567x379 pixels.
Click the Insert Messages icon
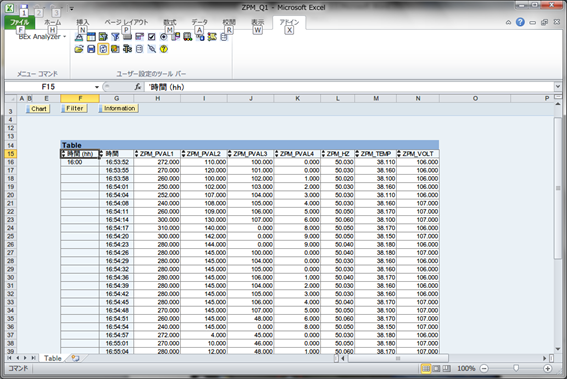[212, 37]
